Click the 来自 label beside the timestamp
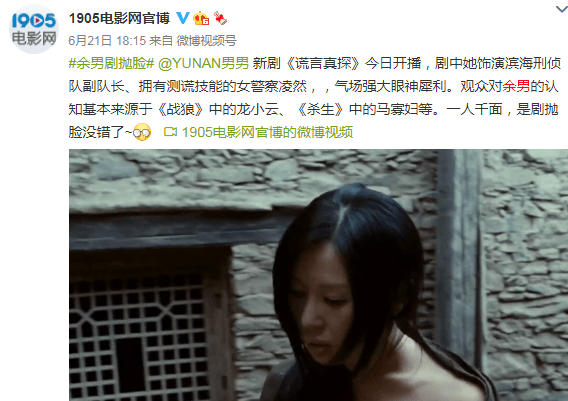The width and height of the screenshot is (568, 401). [x=161, y=41]
